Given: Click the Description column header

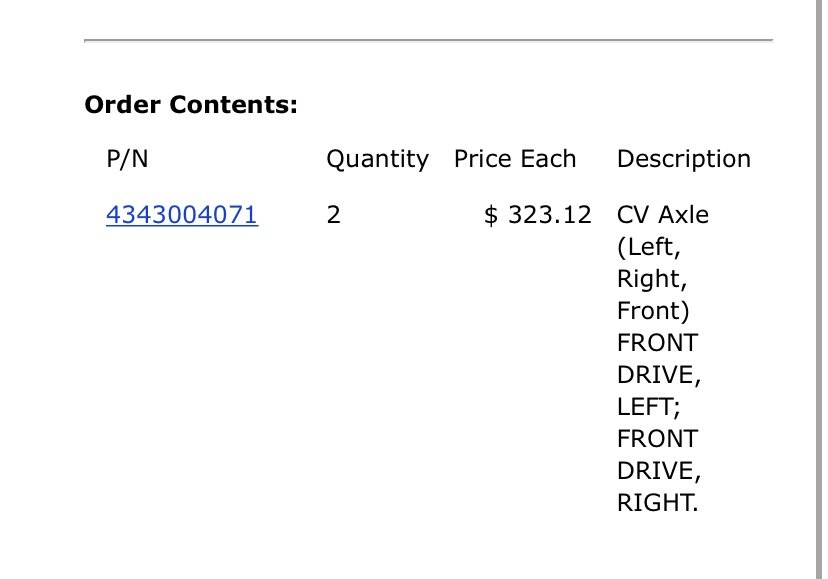Looking at the screenshot, I should coord(684,160).
